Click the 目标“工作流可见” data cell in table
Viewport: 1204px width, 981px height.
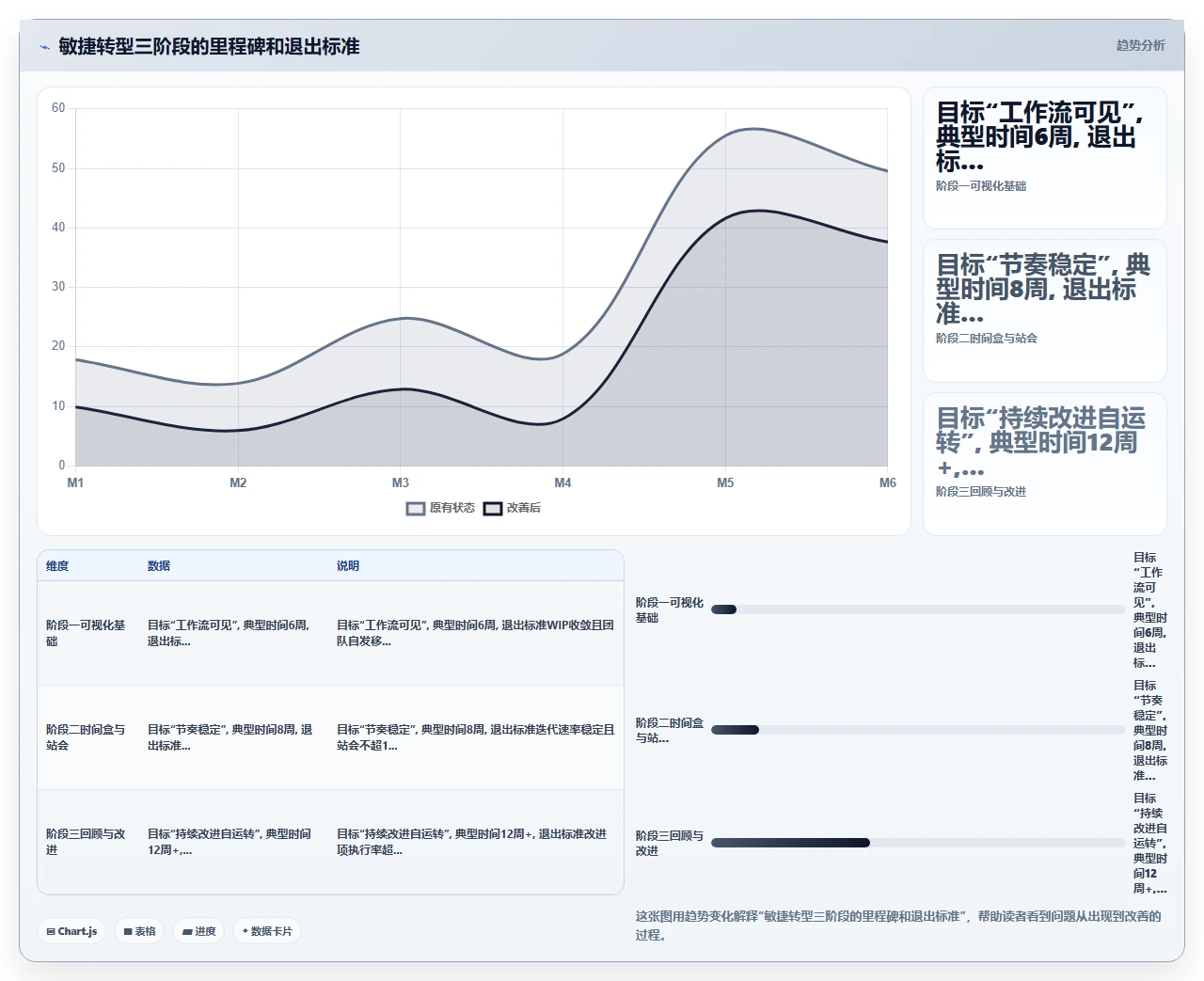(x=234, y=633)
